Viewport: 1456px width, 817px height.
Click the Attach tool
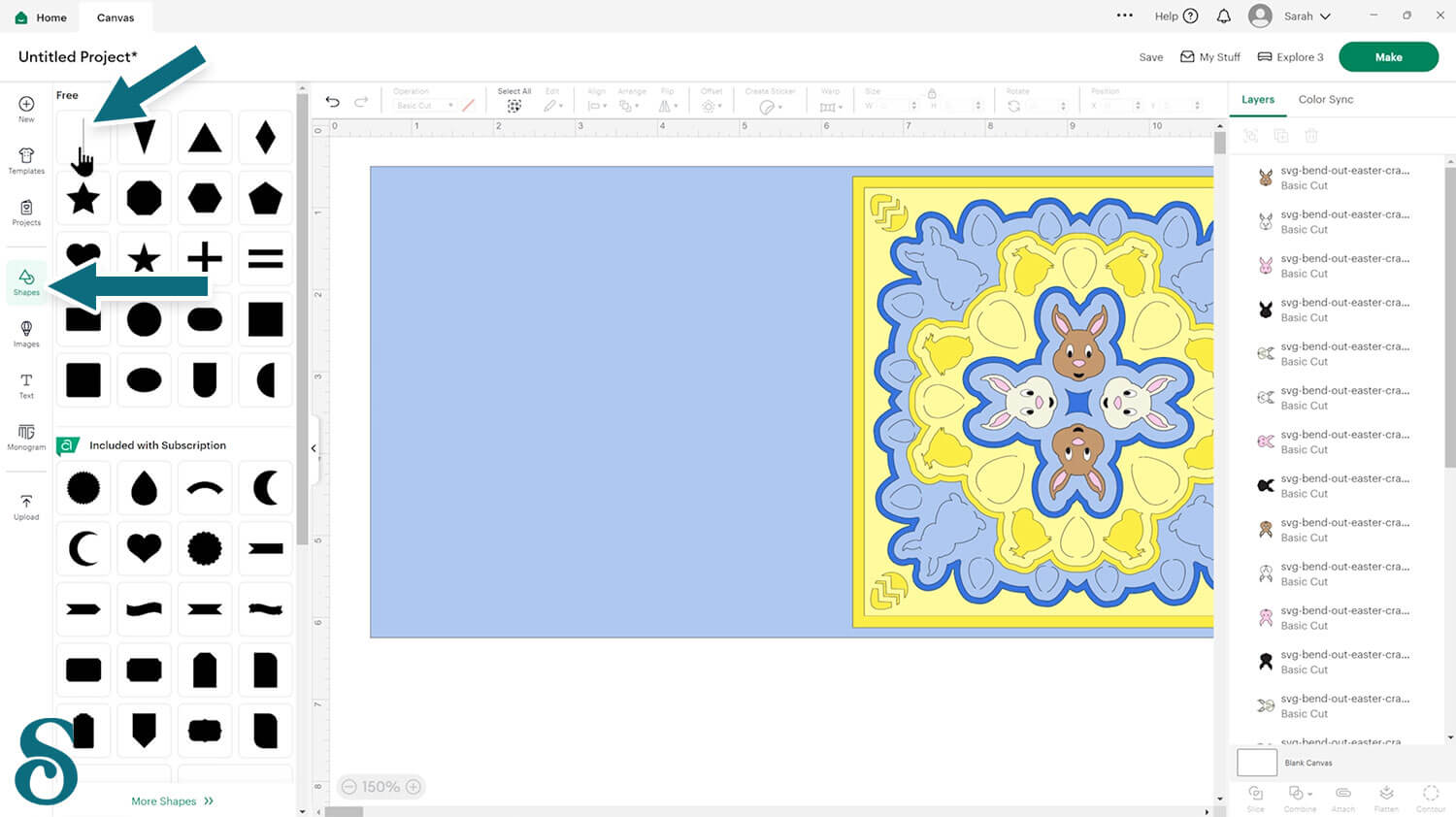(1343, 799)
